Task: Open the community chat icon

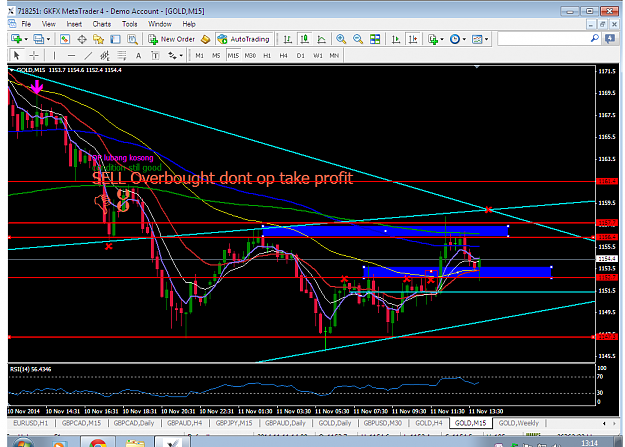Action: tap(610, 39)
